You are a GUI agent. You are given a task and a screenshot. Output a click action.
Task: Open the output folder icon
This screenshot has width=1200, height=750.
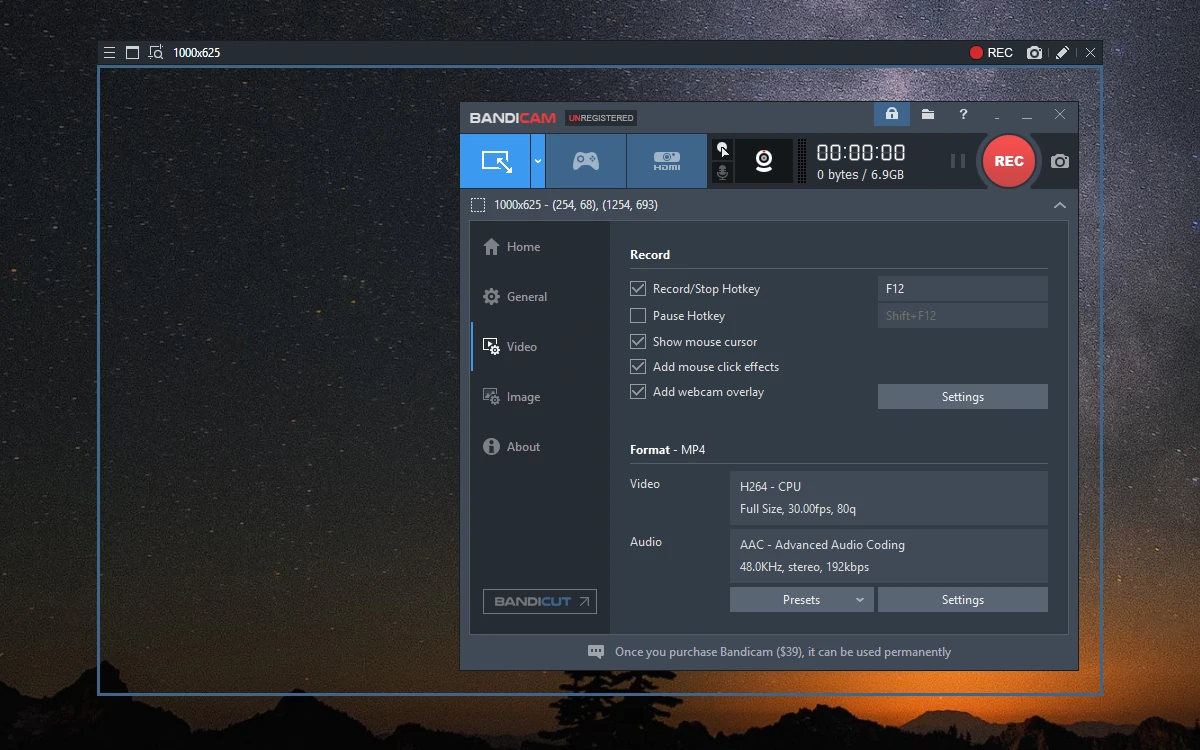[x=927, y=114]
